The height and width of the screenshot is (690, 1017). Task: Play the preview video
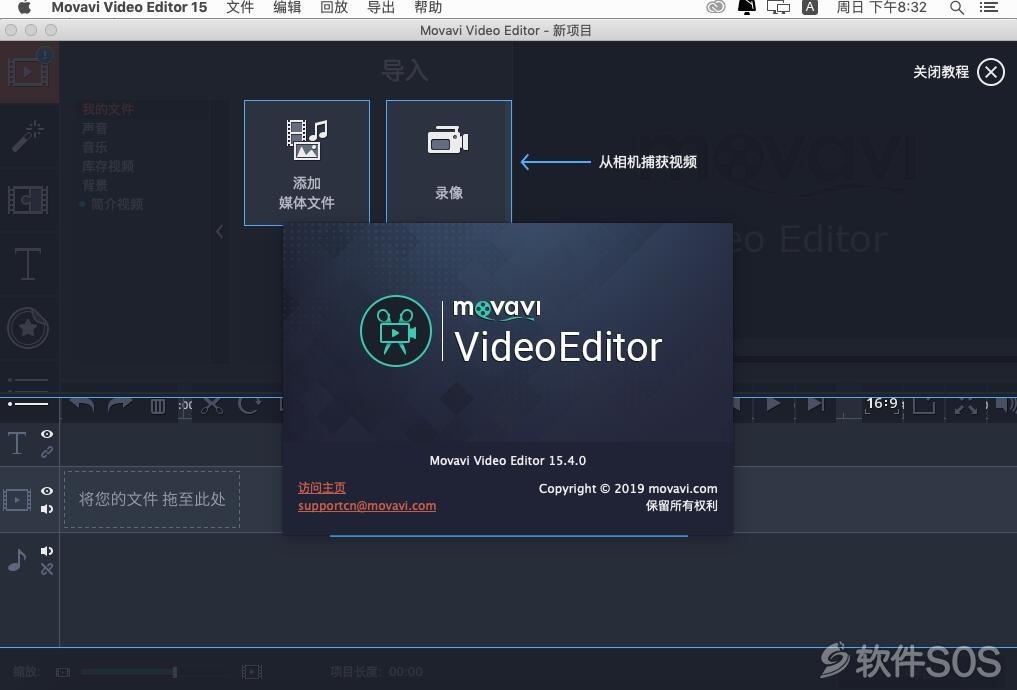[x=773, y=405]
